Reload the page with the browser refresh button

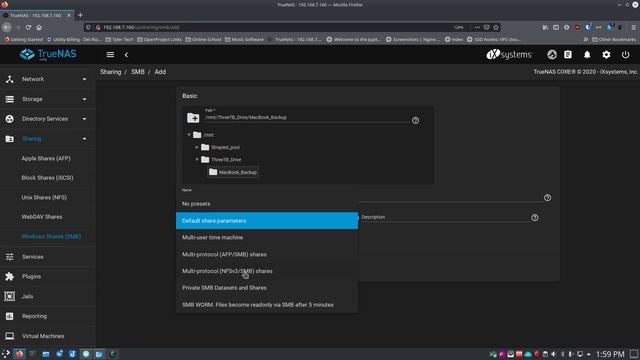(28, 27)
